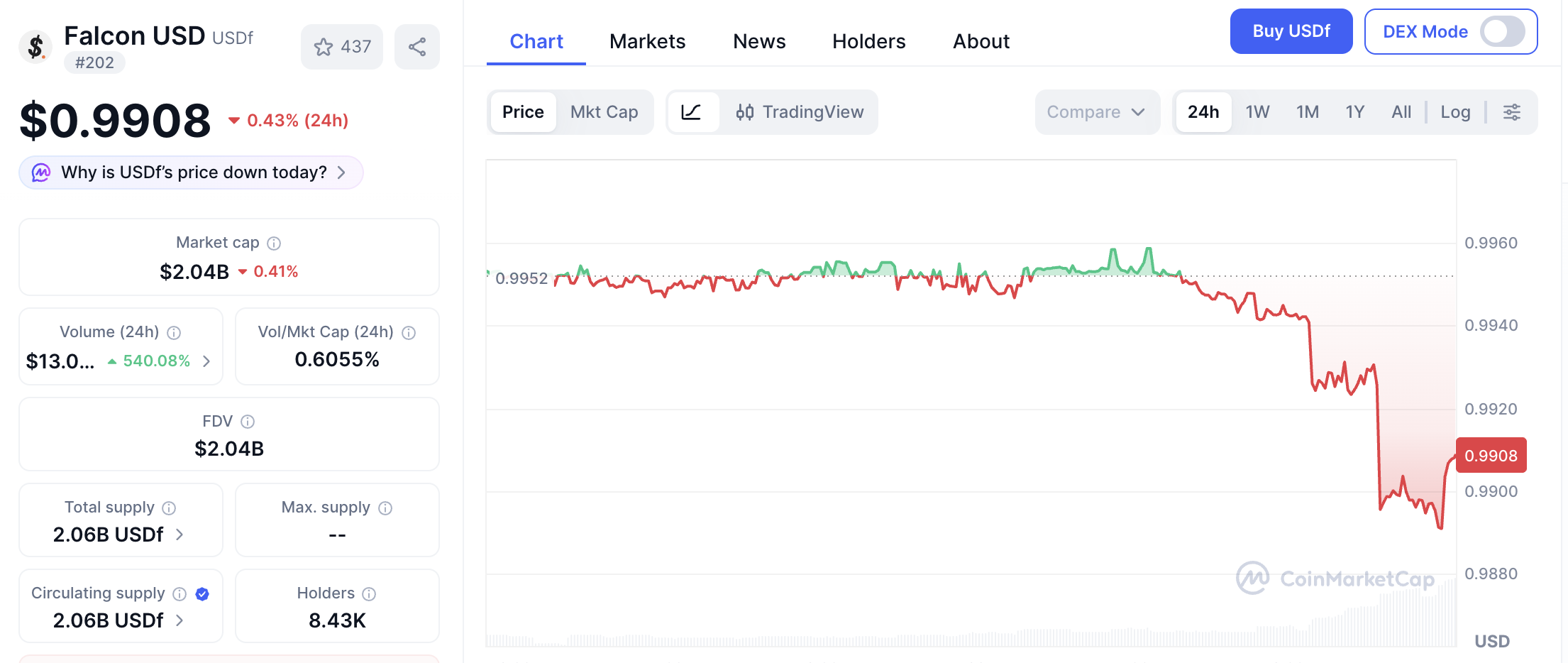Screen dimensions: 1568x663
Task: Expand Total supply details chevron
Action: point(180,535)
